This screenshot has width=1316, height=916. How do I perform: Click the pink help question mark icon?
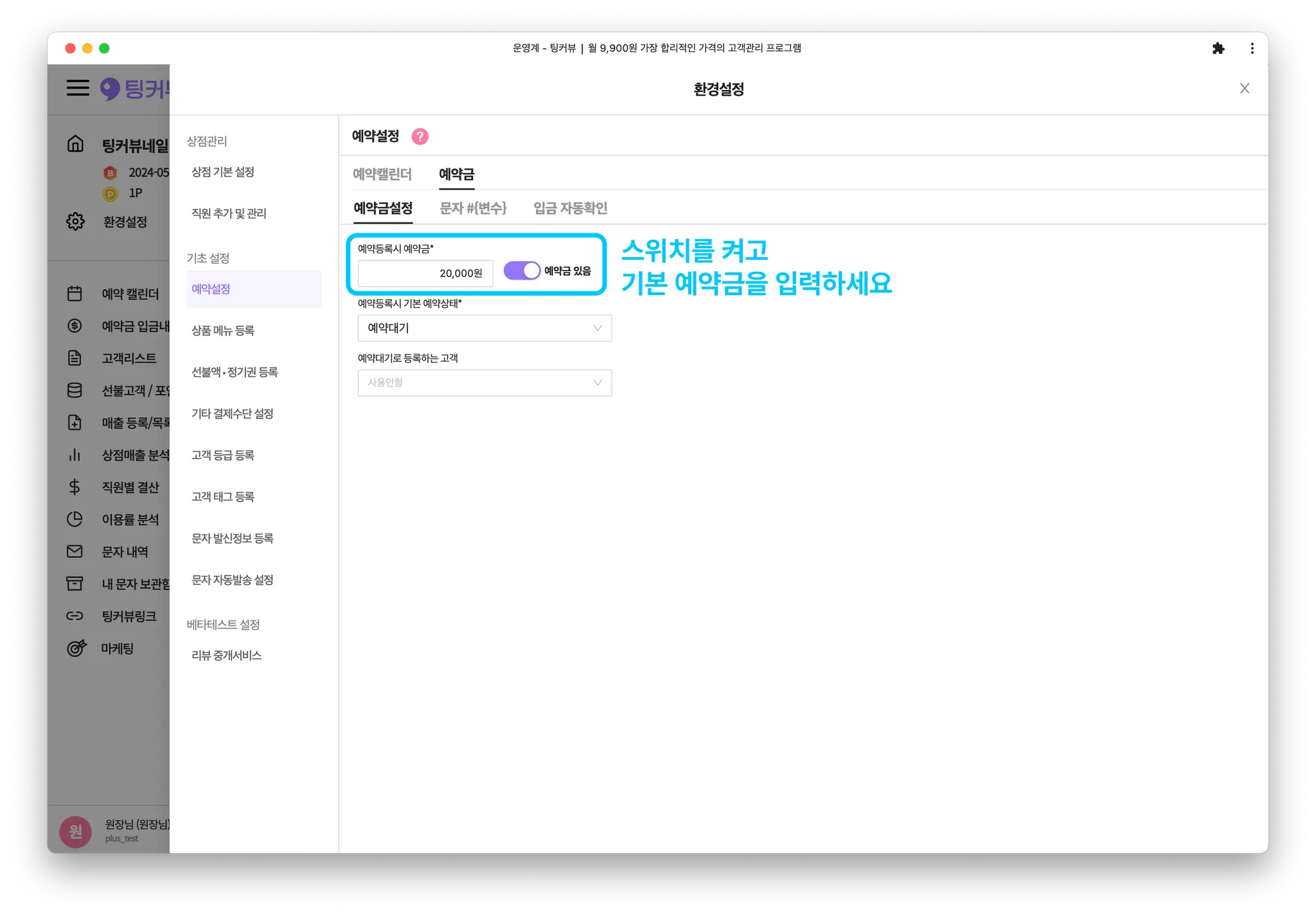pos(420,136)
